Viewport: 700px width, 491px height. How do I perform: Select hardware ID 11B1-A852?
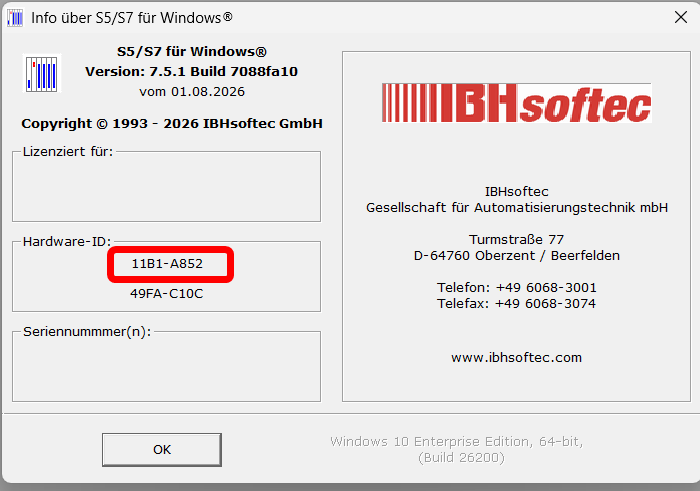tap(167, 264)
